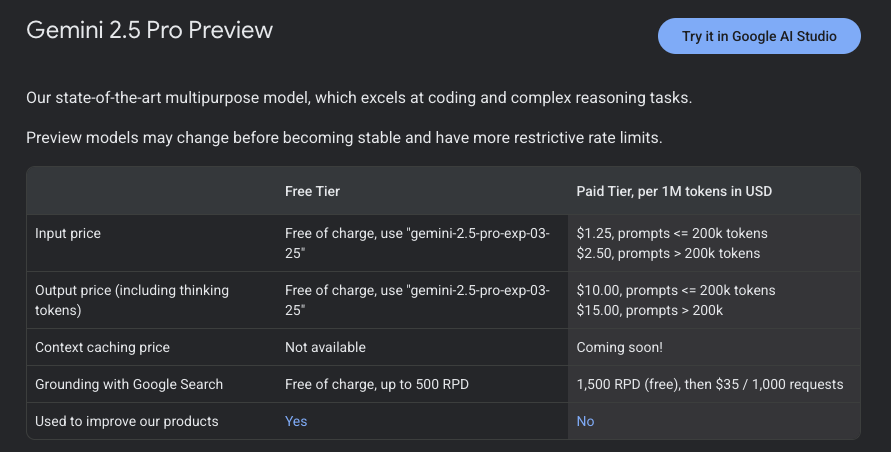Open the Yes link in Free Tier column
Viewport: 891px width, 452px height.
pyautogui.click(x=296, y=421)
